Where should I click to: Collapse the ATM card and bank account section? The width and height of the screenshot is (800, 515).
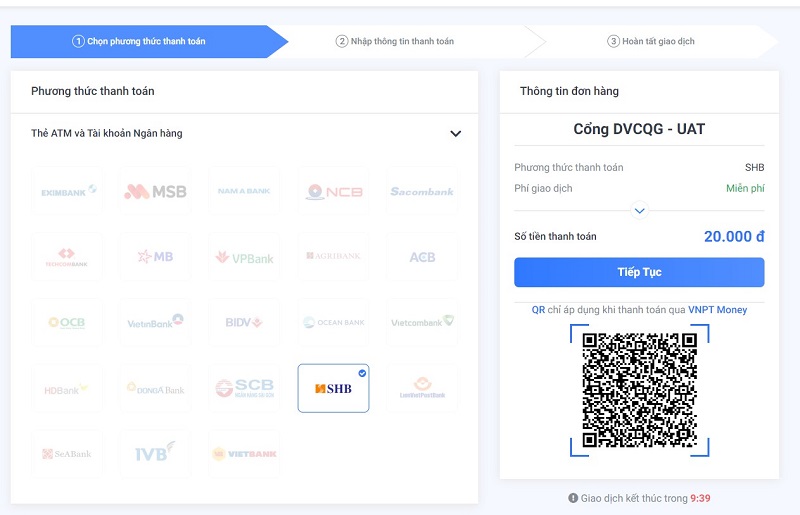(455, 134)
